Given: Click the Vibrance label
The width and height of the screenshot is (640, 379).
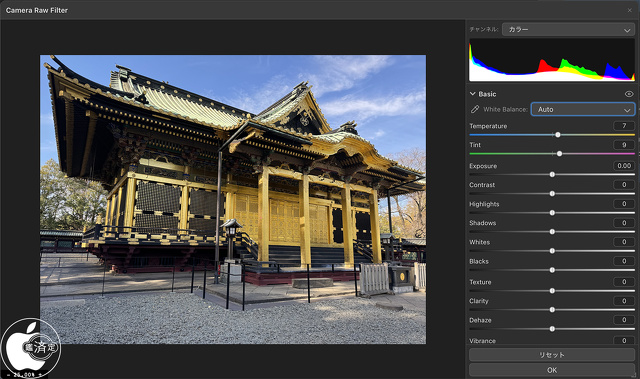Looking at the screenshot, I should coord(482,341).
